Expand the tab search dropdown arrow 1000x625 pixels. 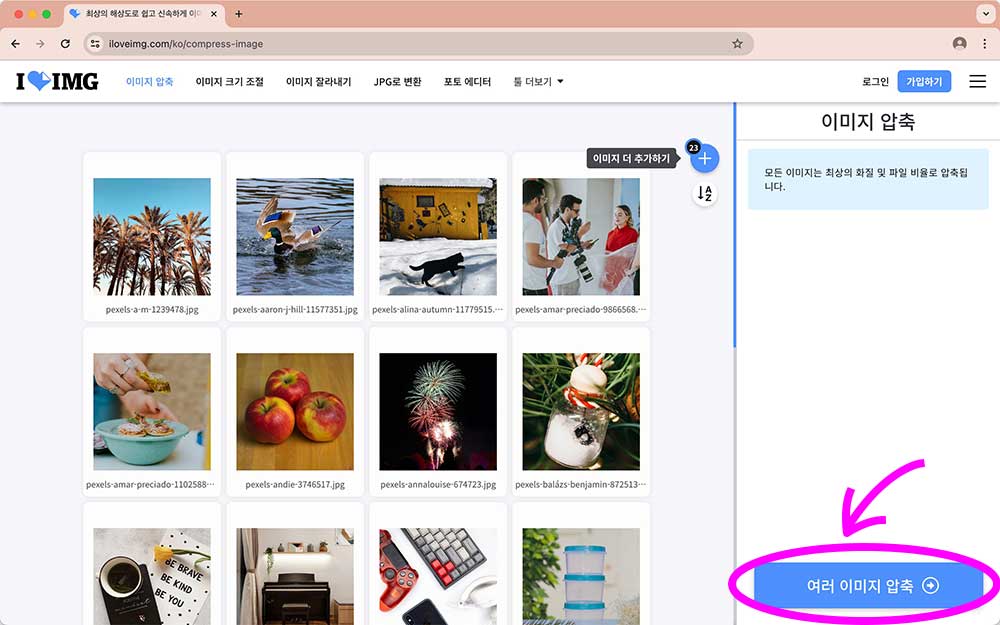click(x=985, y=13)
